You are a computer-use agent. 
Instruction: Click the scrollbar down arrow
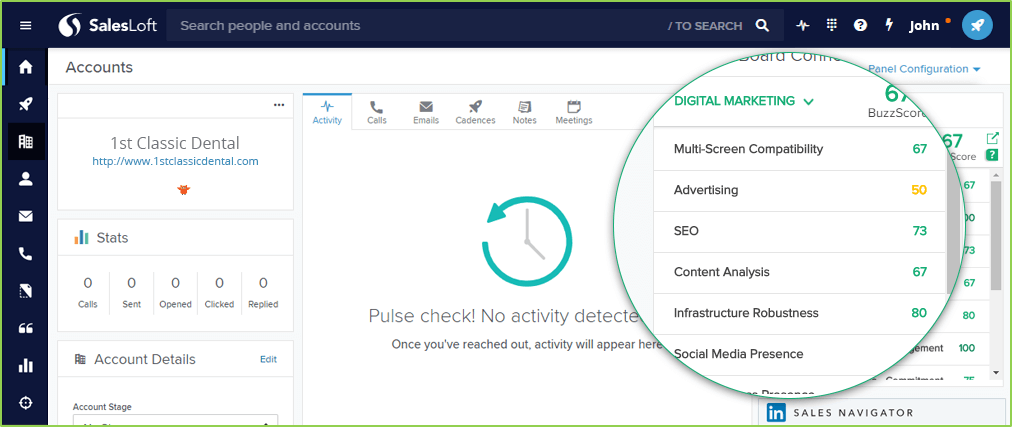tap(997, 373)
